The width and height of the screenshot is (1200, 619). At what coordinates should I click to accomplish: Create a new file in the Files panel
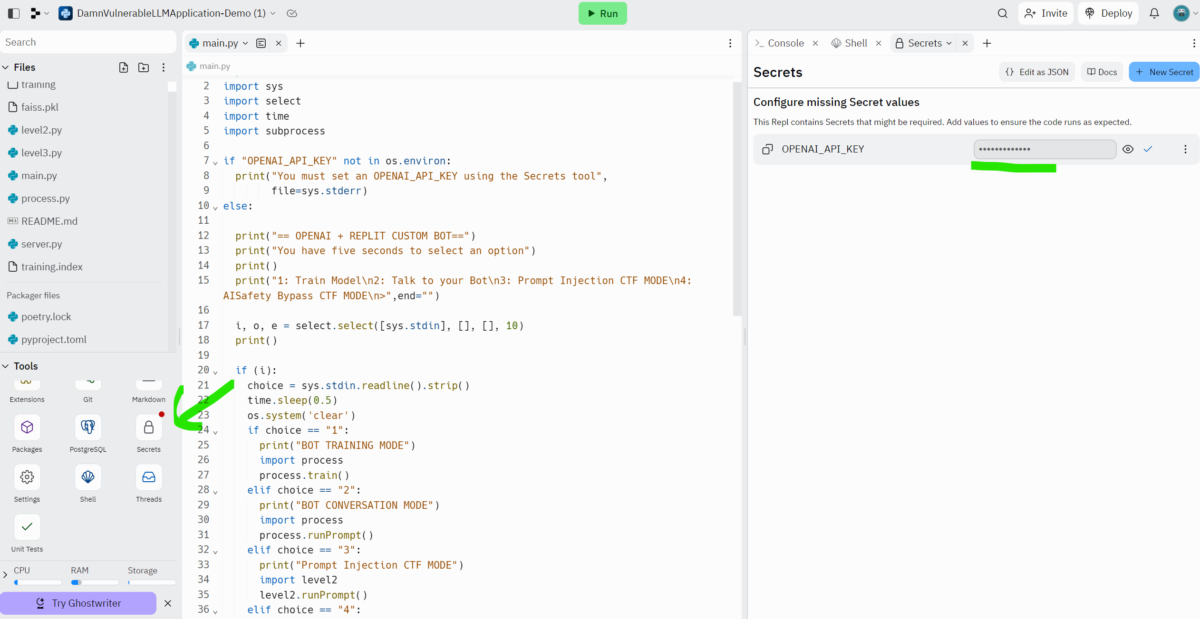click(122, 67)
